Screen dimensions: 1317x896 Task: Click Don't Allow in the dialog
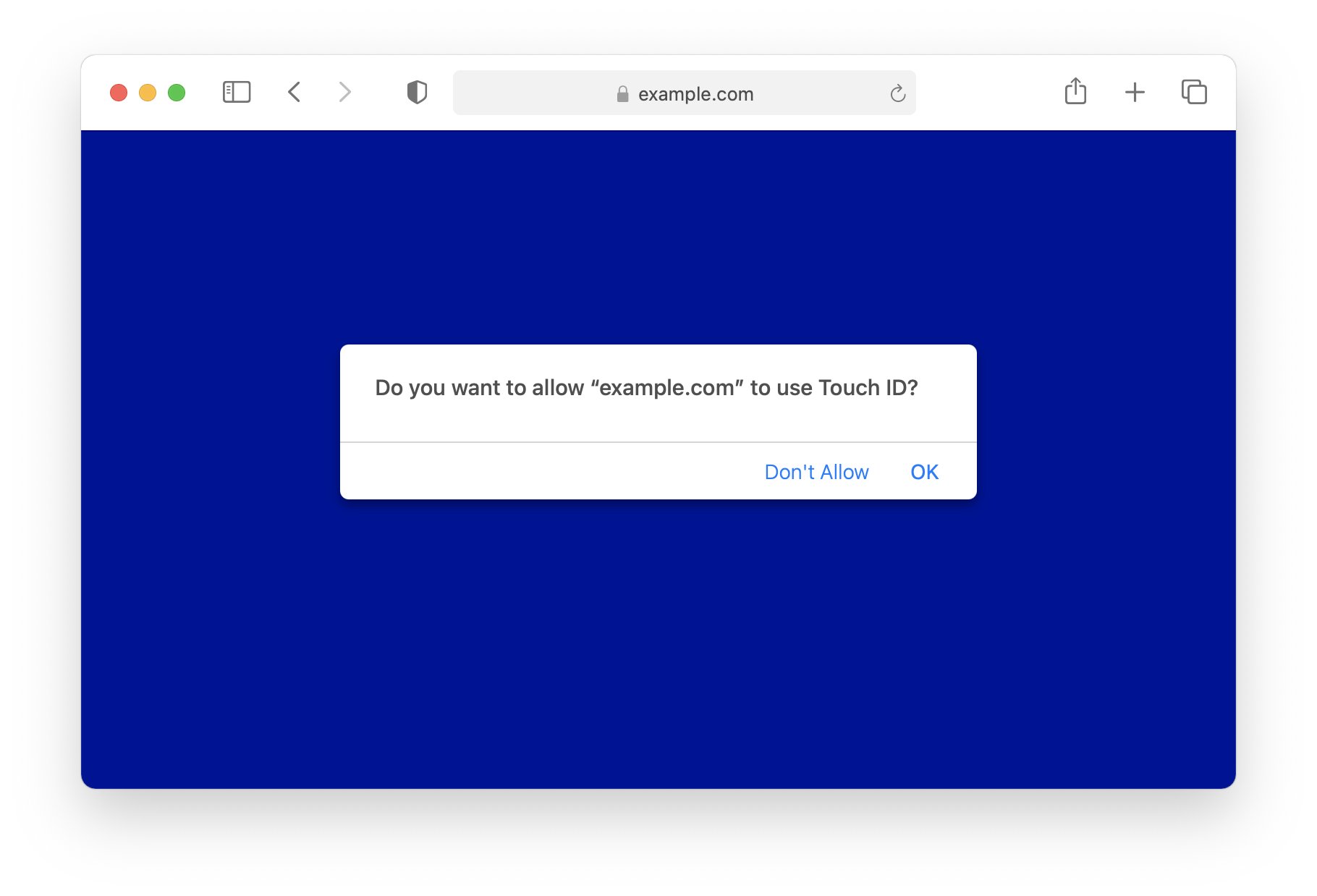(816, 471)
